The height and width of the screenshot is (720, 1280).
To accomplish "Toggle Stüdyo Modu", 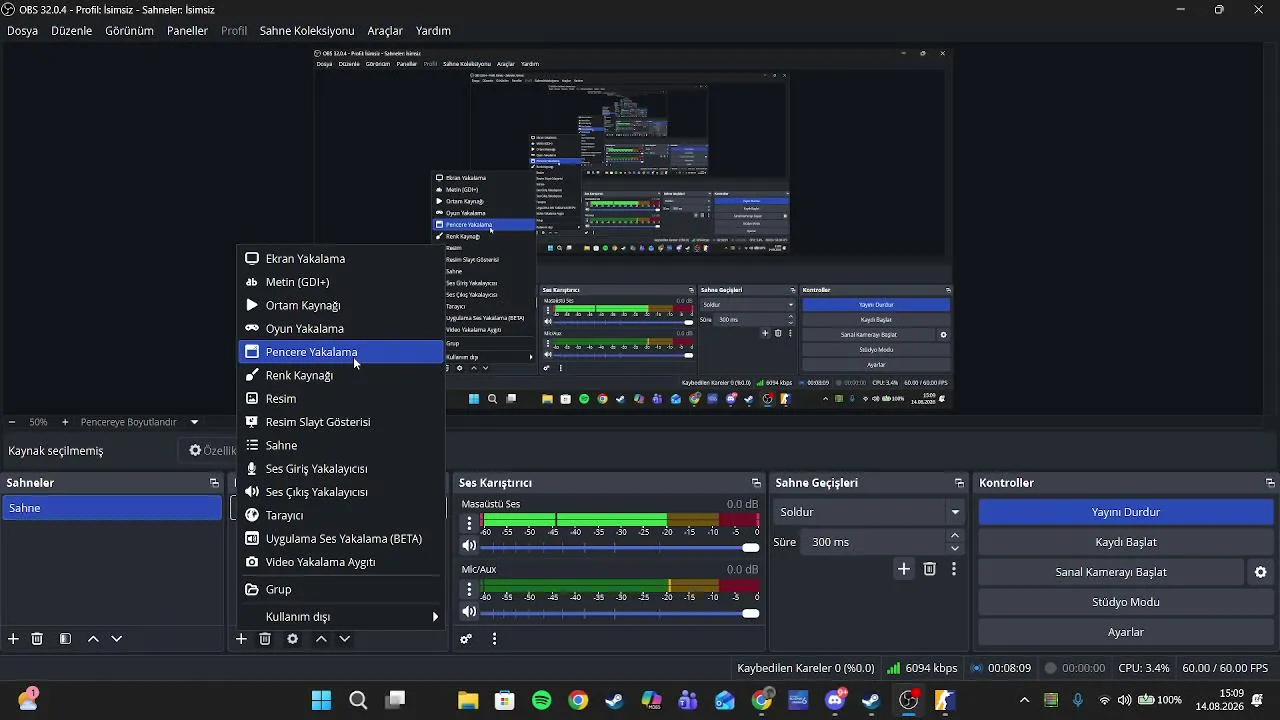I will (x=1126, y=602).
